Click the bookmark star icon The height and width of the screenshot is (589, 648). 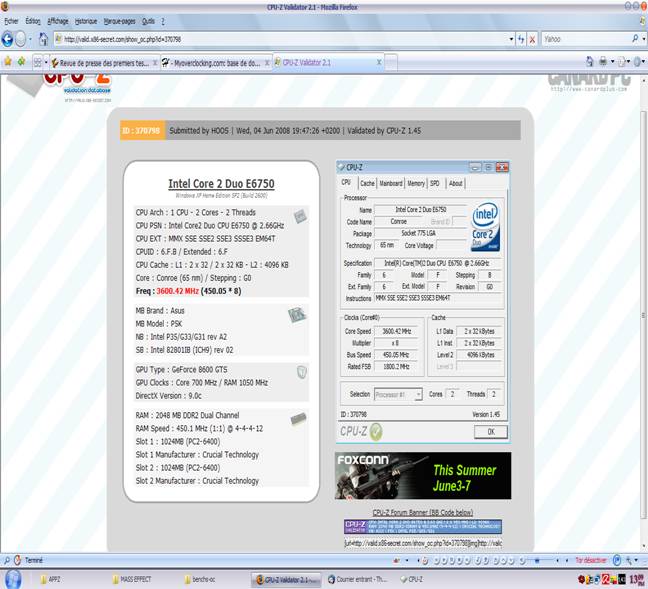(x=7, y=62)
